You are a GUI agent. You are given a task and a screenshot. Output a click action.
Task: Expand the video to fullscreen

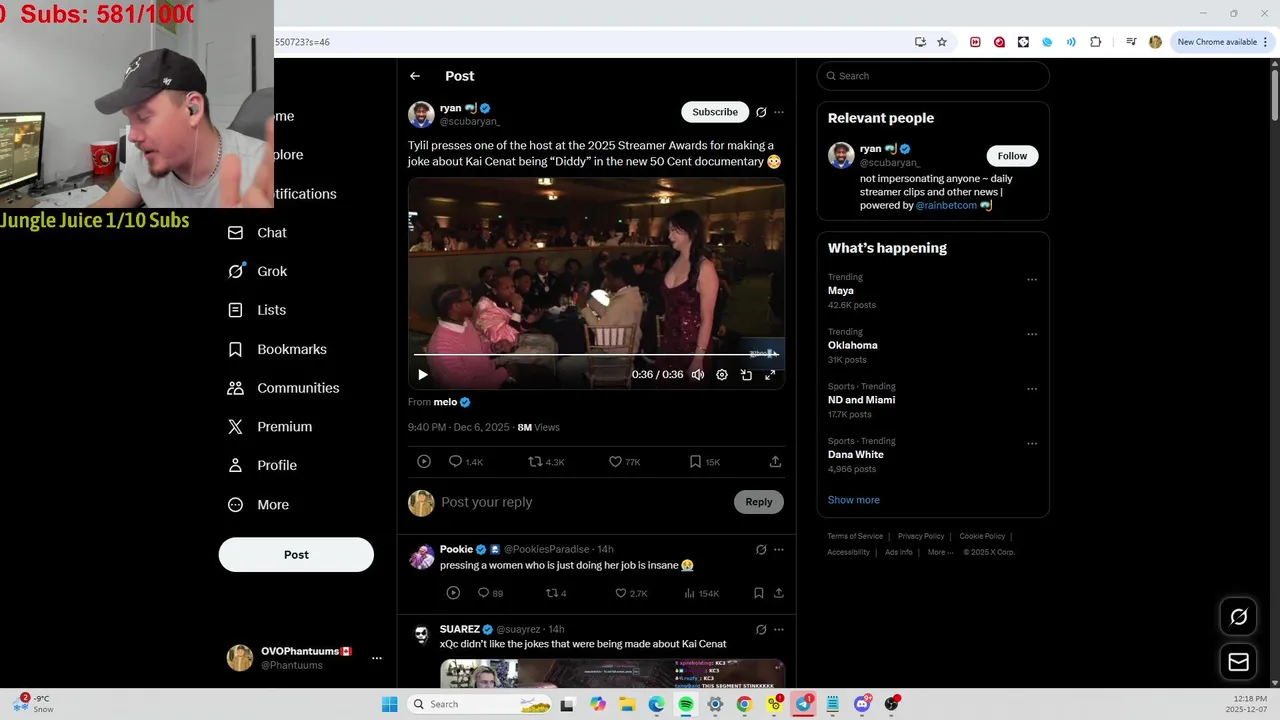coord(770,375)
